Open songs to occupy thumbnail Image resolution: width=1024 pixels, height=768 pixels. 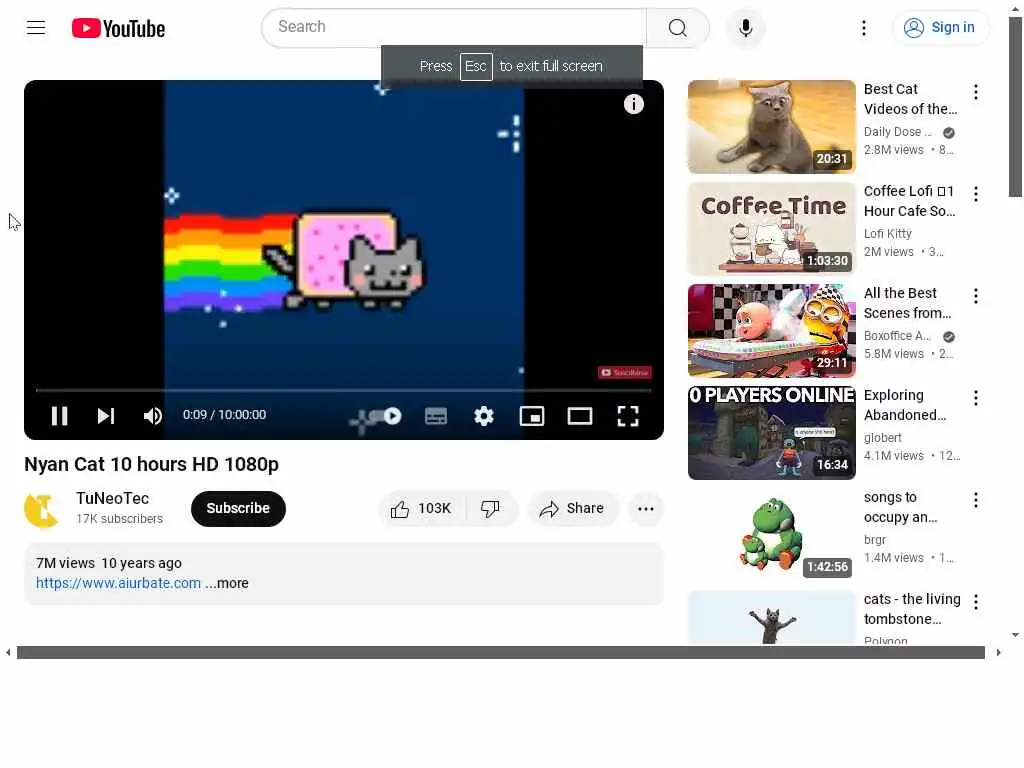(771, 534)
